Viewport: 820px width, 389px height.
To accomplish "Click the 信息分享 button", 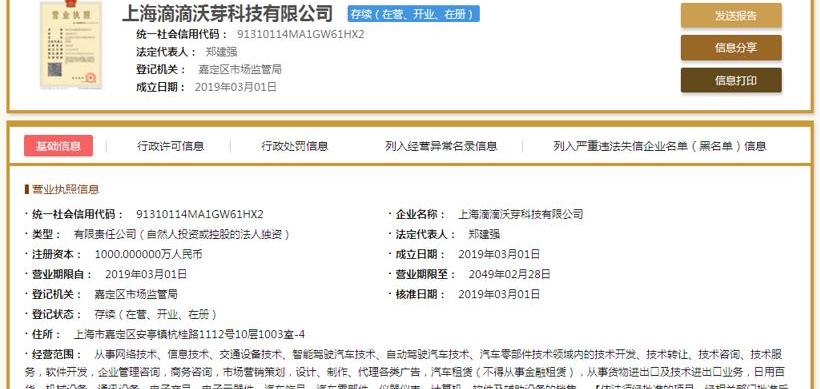I will (731, 48).
